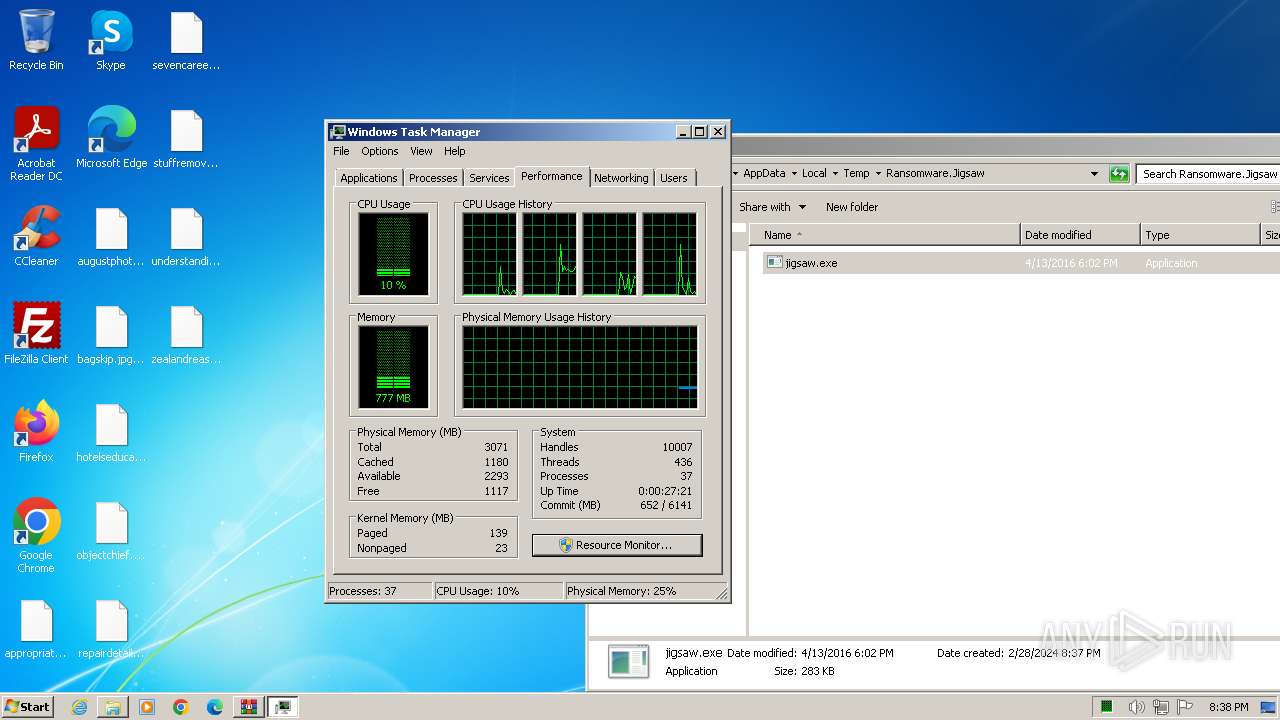
Task: Open address bar history dropdown
Action: (x=1094, y=173)
